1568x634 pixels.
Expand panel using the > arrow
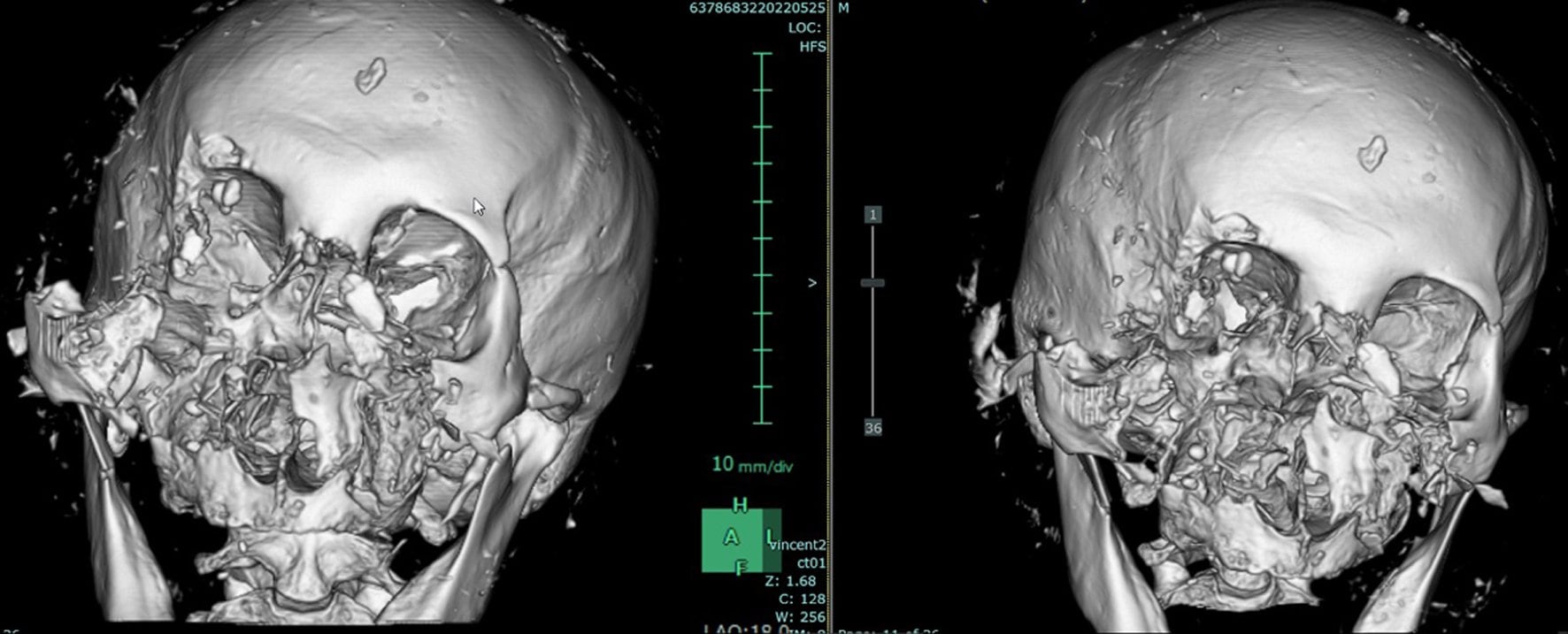tap(811, 283)
